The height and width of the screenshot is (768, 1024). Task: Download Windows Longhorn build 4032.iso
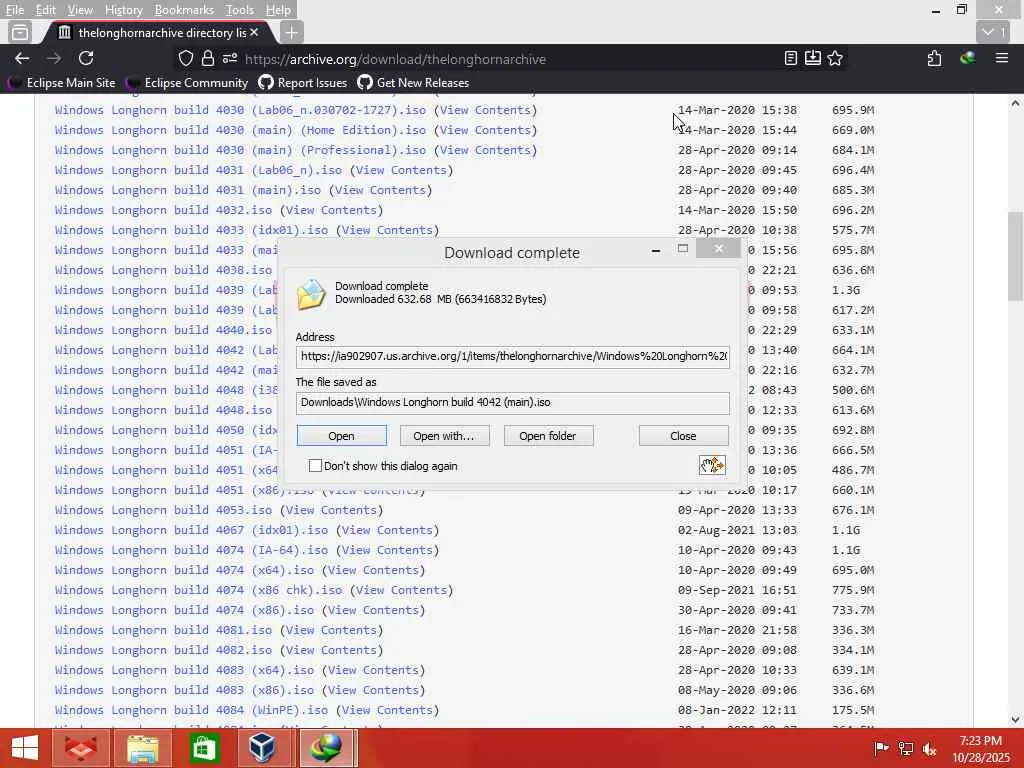[x=163, y=210]
